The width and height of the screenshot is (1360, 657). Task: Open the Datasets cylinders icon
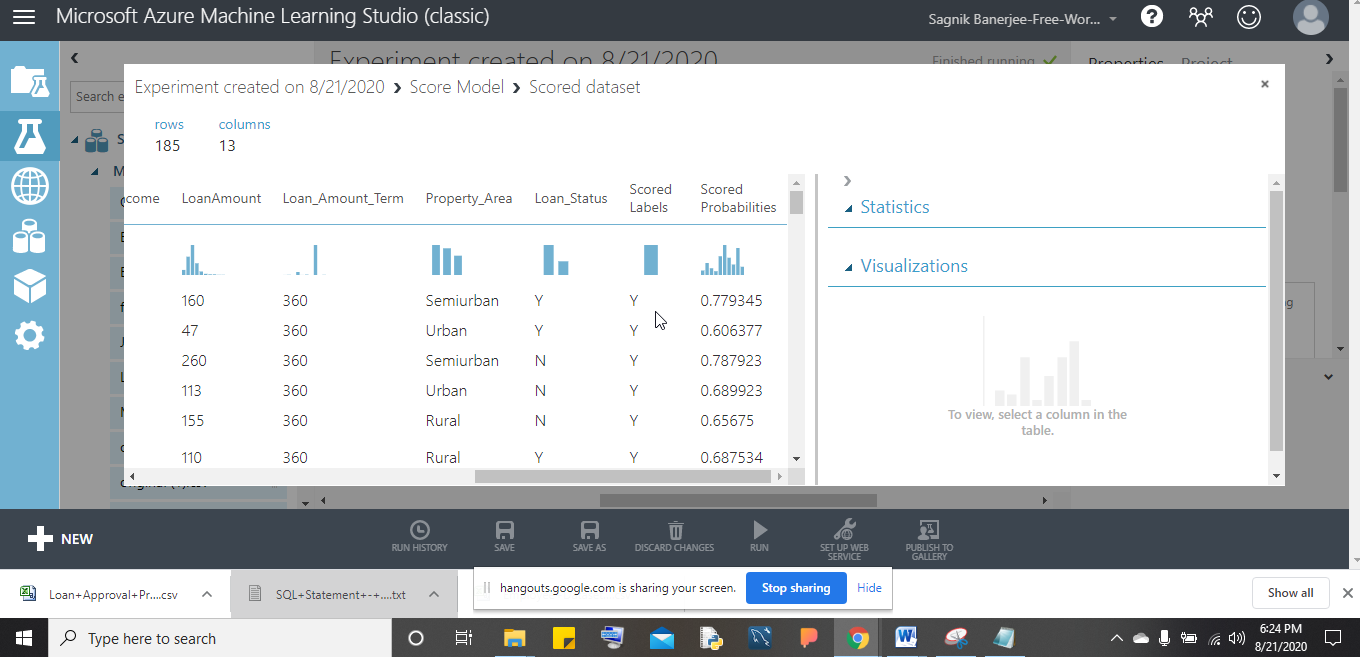[x=29, y=236]
